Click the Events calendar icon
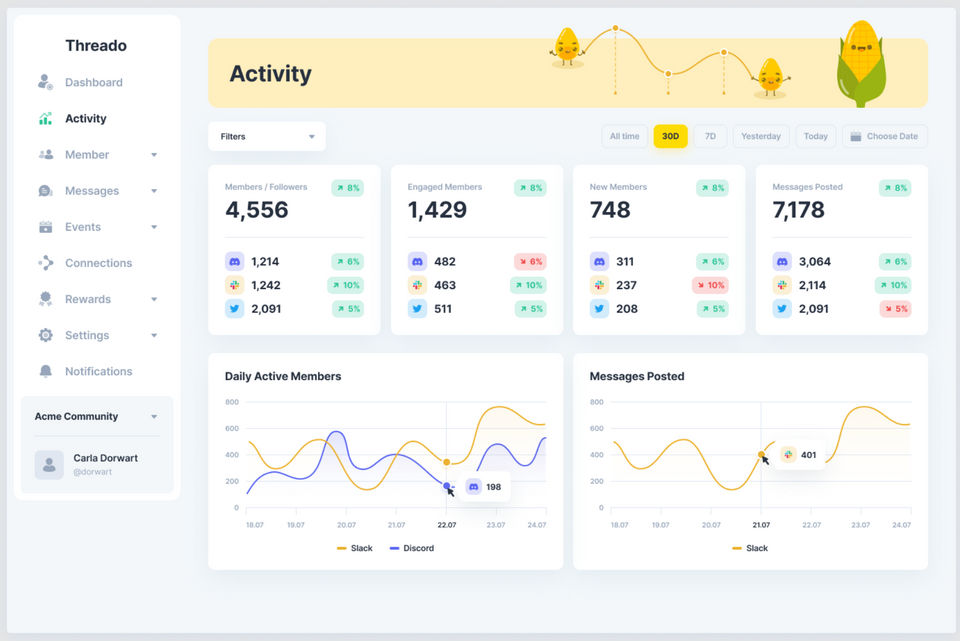This screenshot has height=641, width=960. coord(45,227)
